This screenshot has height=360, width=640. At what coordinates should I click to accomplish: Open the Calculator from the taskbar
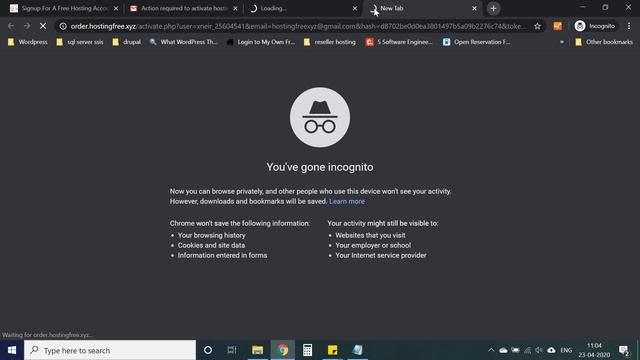307,350
